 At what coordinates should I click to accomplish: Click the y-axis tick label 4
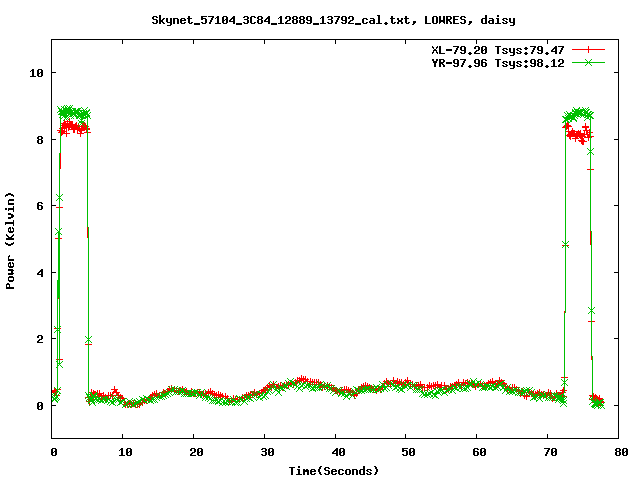tap(39, 273)
